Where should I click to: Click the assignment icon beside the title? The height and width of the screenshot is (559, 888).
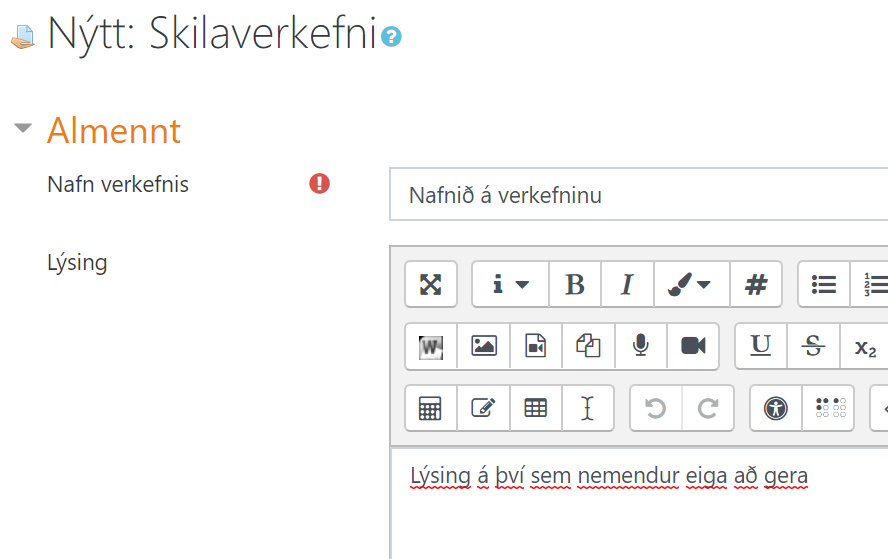23,37
